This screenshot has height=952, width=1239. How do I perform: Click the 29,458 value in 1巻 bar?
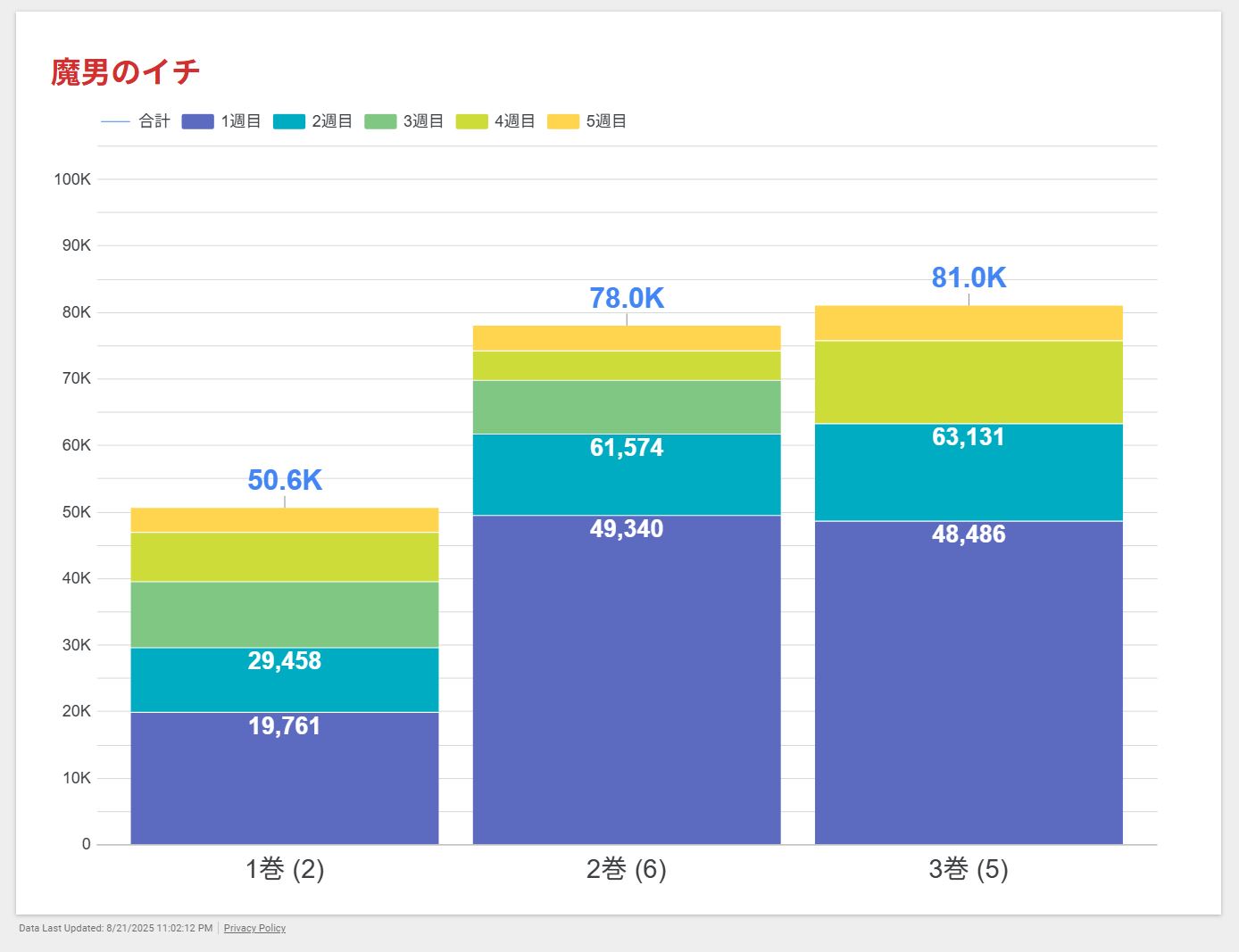[x=285, y=661]
